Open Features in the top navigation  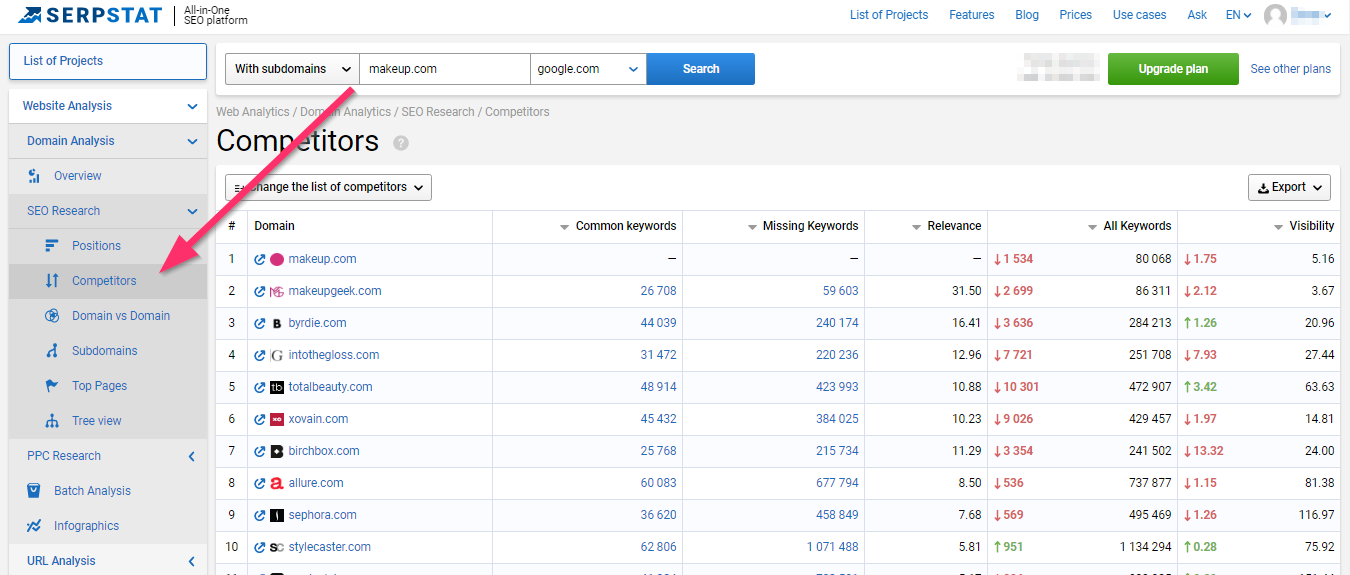[x=972, y=15]
